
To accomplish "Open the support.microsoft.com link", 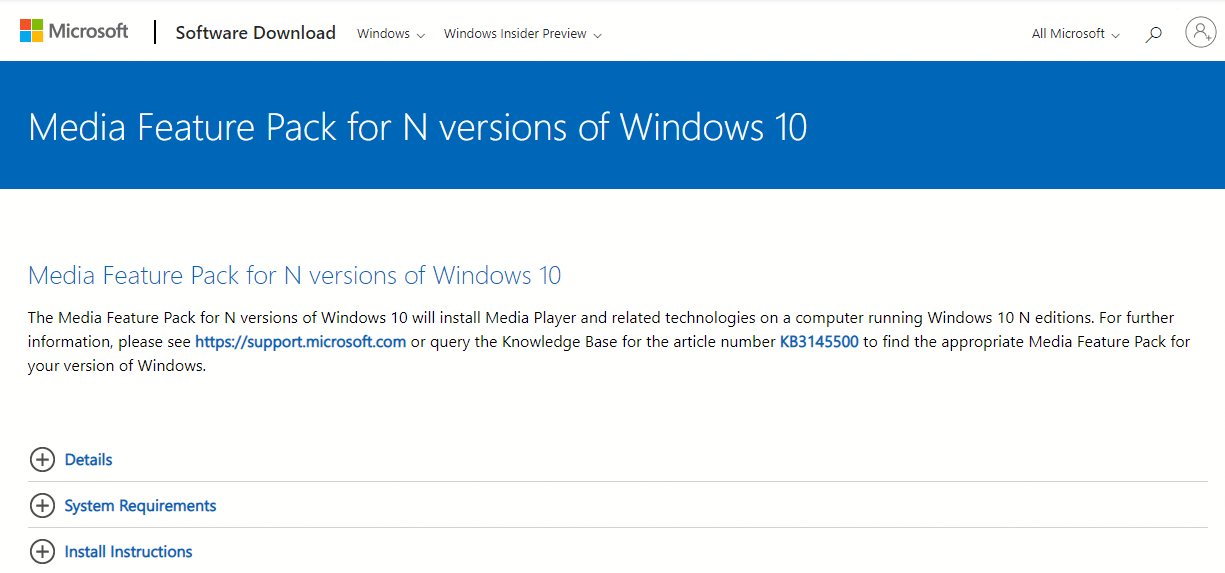I will tap(301, 341).
